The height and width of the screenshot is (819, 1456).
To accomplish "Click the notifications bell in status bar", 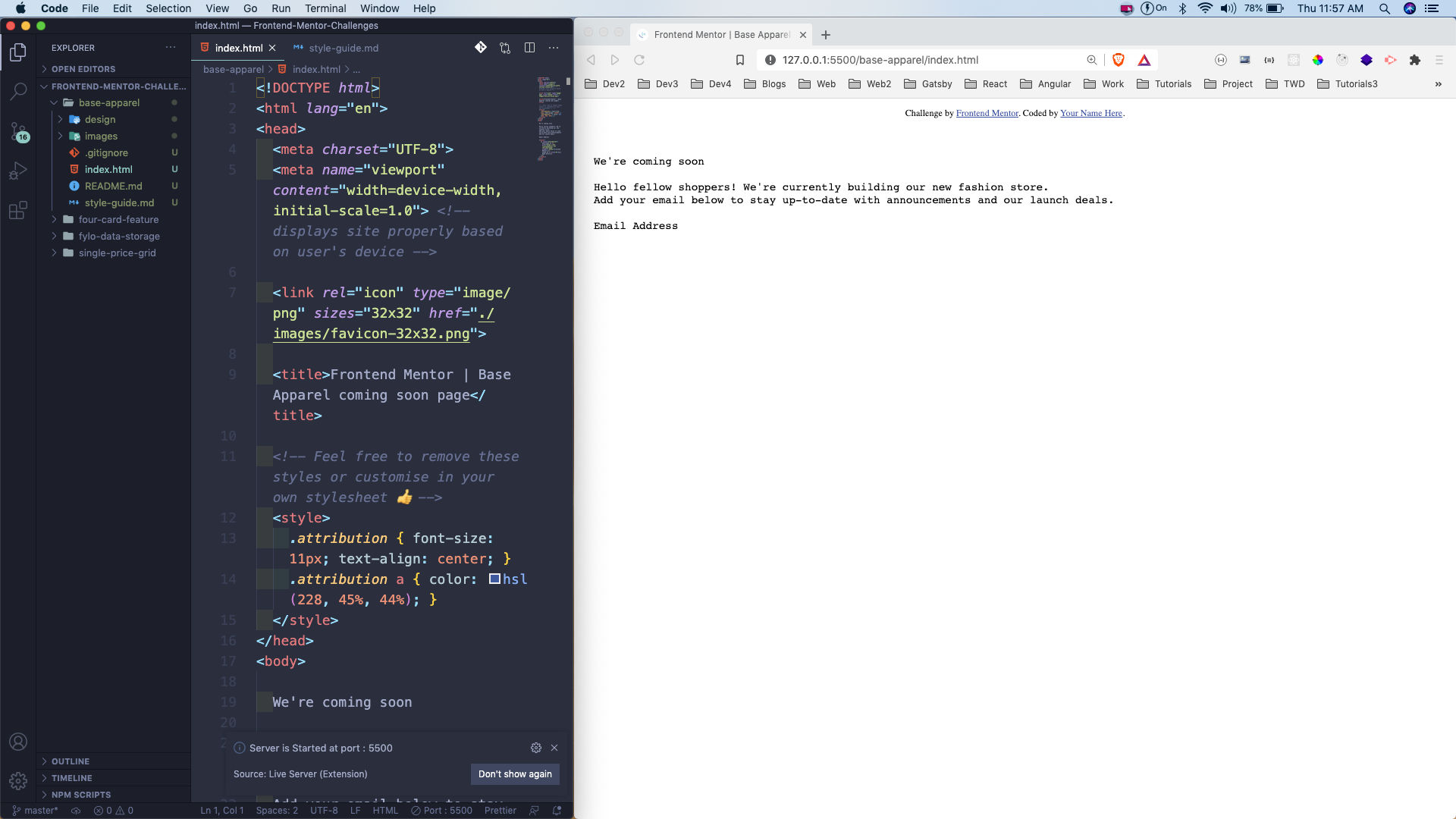I will coord(557,811).
